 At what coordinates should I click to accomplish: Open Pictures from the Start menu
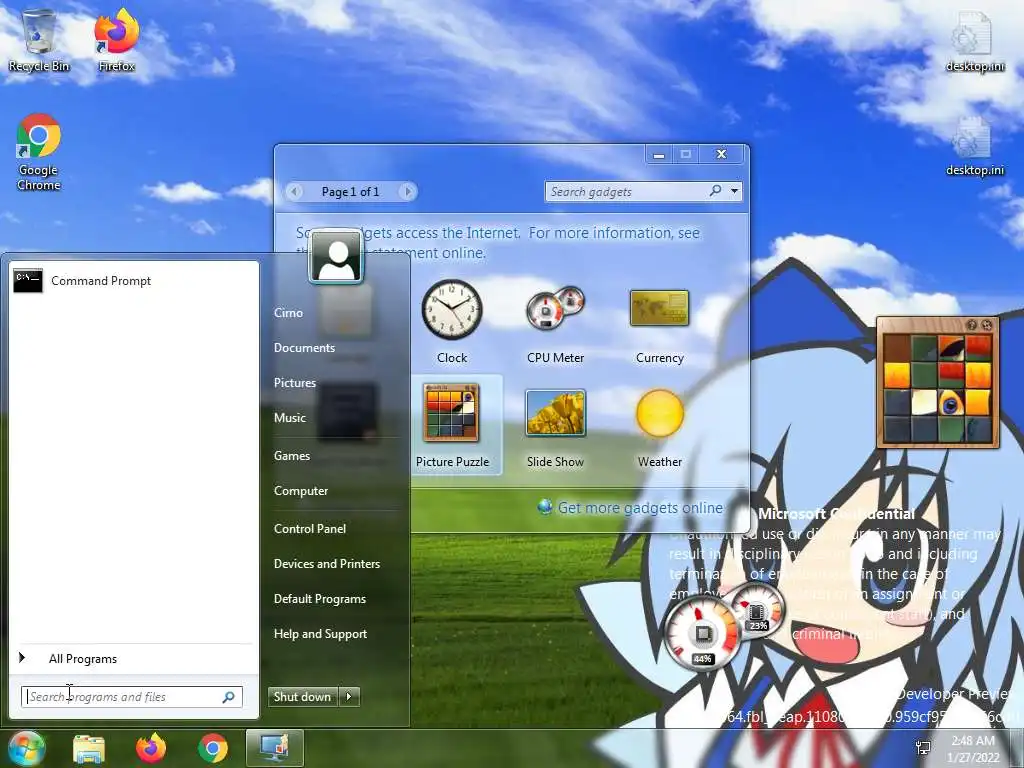[295, 383]
